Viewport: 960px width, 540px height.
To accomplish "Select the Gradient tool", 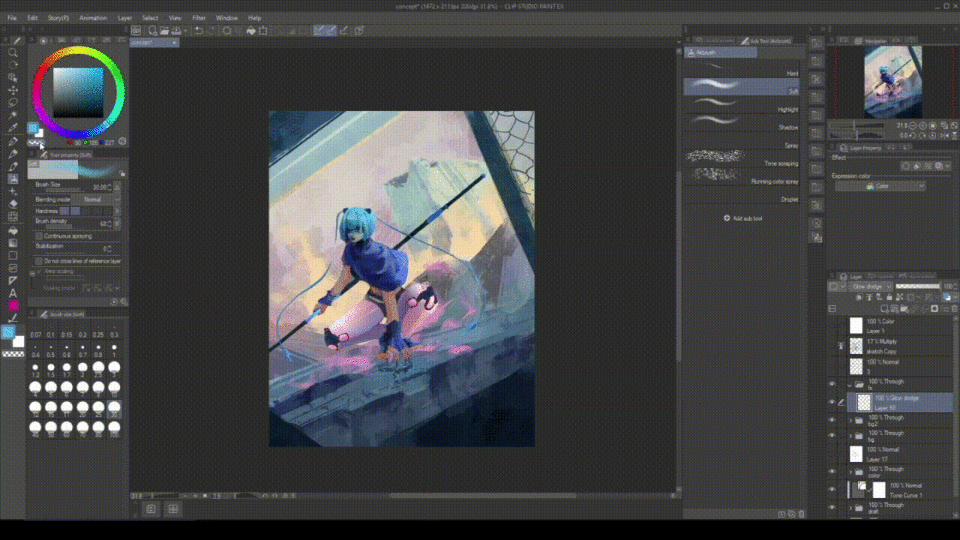I will [13, 243].
